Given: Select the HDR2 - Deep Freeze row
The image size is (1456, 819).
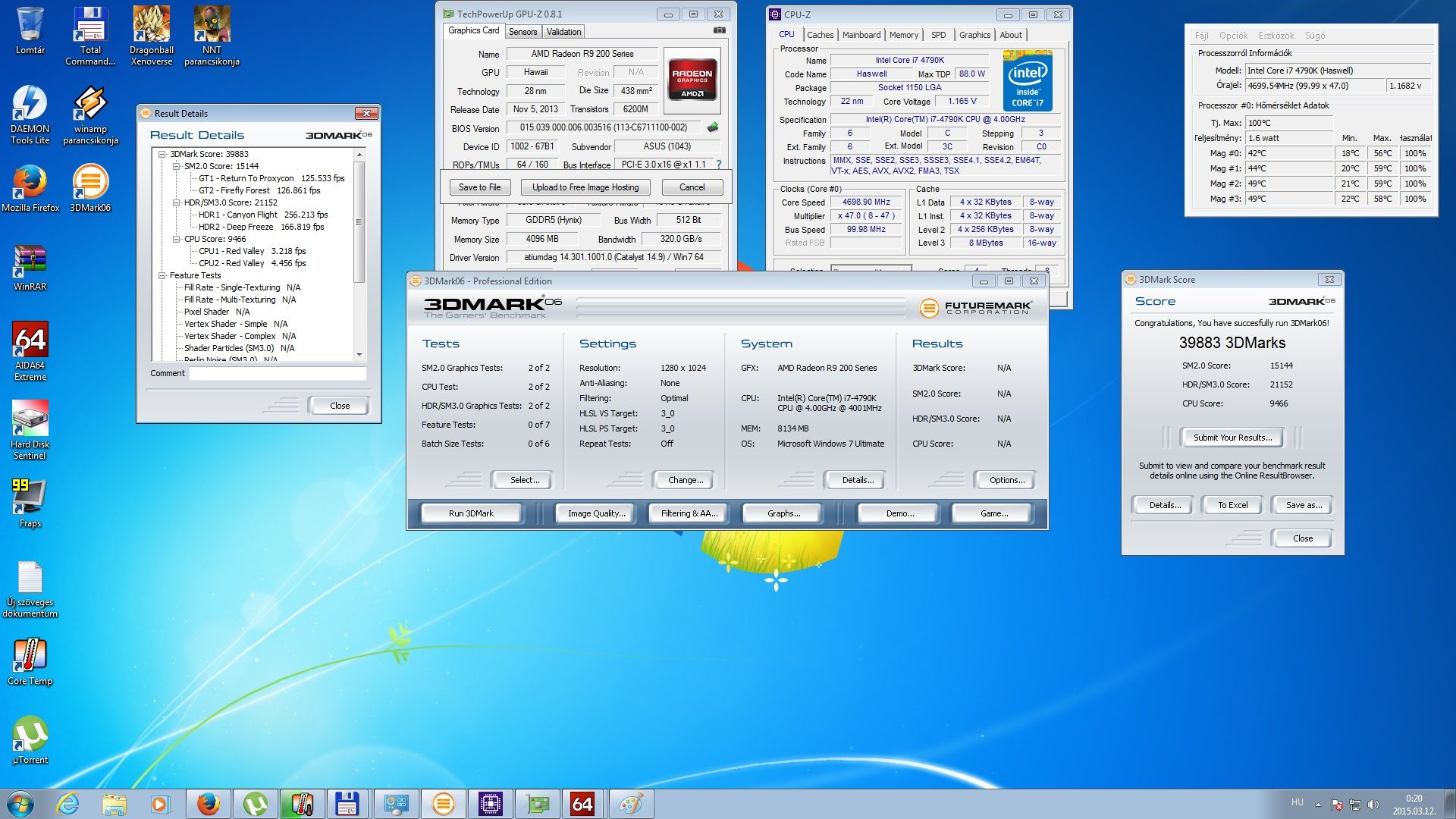Looking at the screenshot, I should point(261,227).
